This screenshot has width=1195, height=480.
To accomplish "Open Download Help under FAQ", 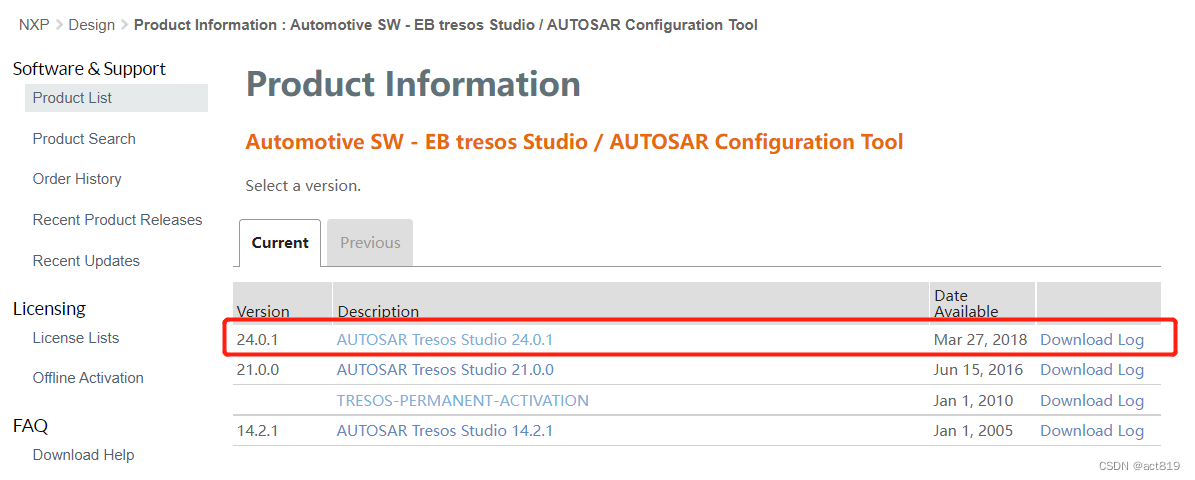I will (x=83, y=455).
